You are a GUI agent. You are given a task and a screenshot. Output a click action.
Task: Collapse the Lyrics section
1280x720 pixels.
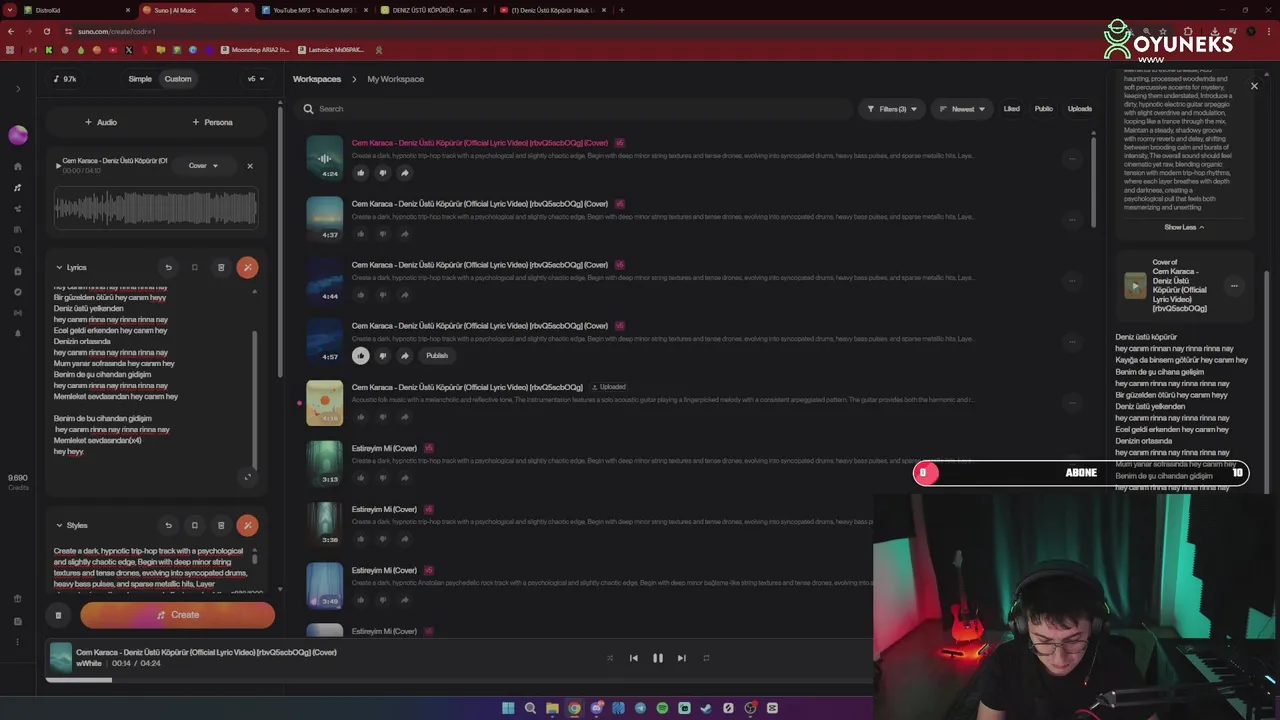click(x=59, y=268)
